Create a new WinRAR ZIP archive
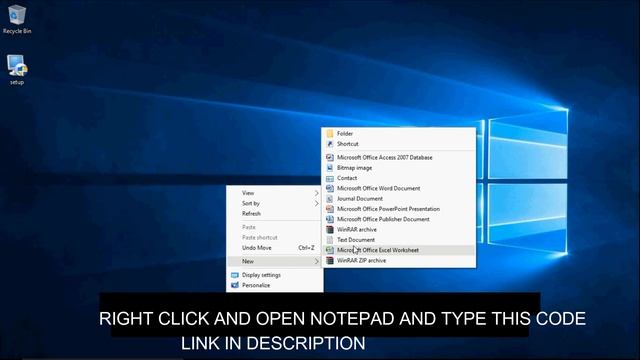Viewport: 640px width, 360px height. 399,260
